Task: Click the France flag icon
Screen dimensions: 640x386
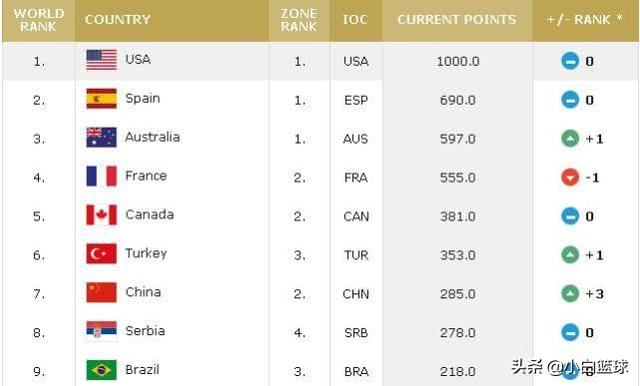Action: tap(102, 176)
